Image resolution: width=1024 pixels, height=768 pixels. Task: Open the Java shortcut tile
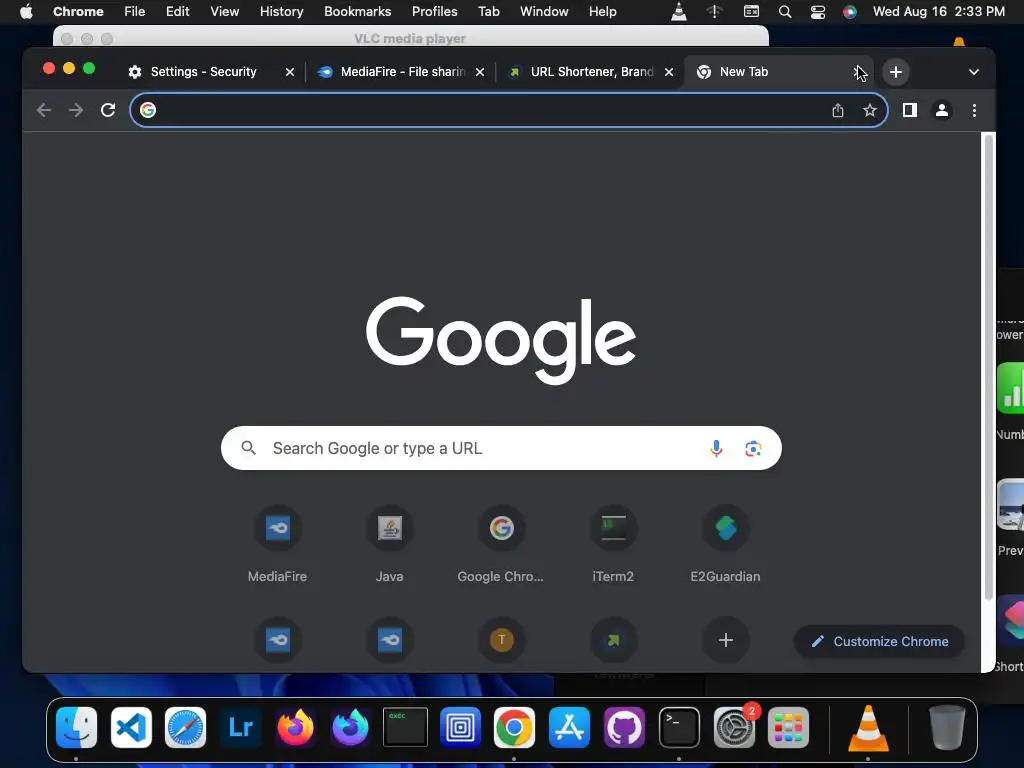(390, 543)
